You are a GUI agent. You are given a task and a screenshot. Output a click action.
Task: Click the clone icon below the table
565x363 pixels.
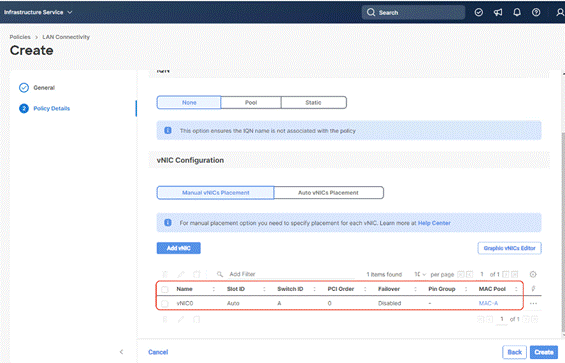(x=196, y=319)
